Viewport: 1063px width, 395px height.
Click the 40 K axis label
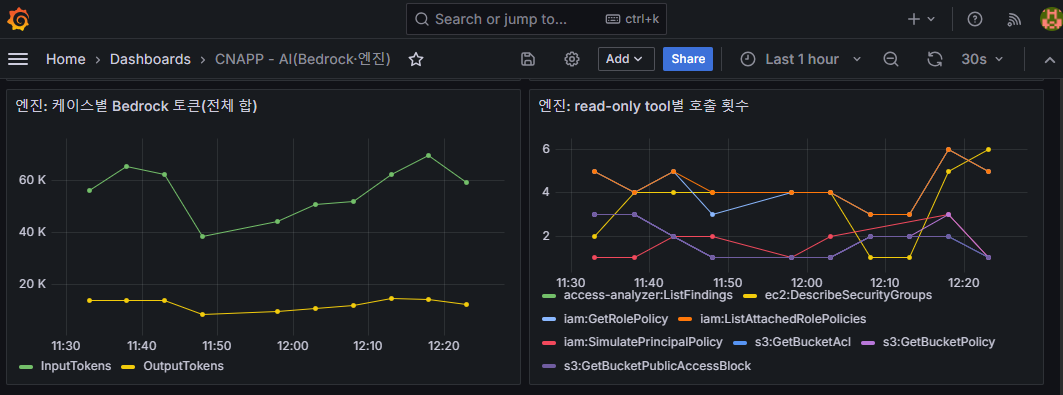pos(33,232)
